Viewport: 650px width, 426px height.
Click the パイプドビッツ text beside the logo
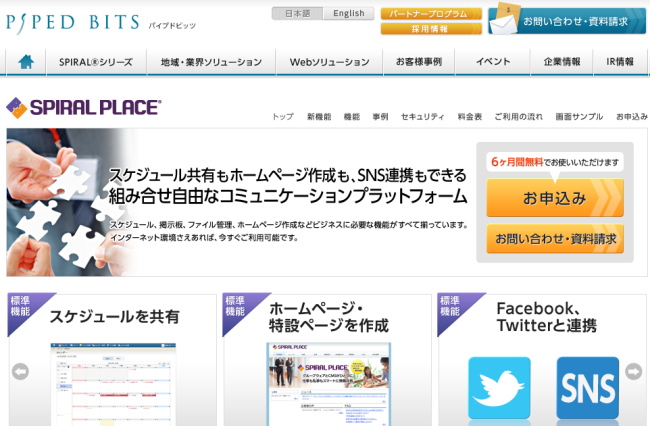click(x=172, y=26)
